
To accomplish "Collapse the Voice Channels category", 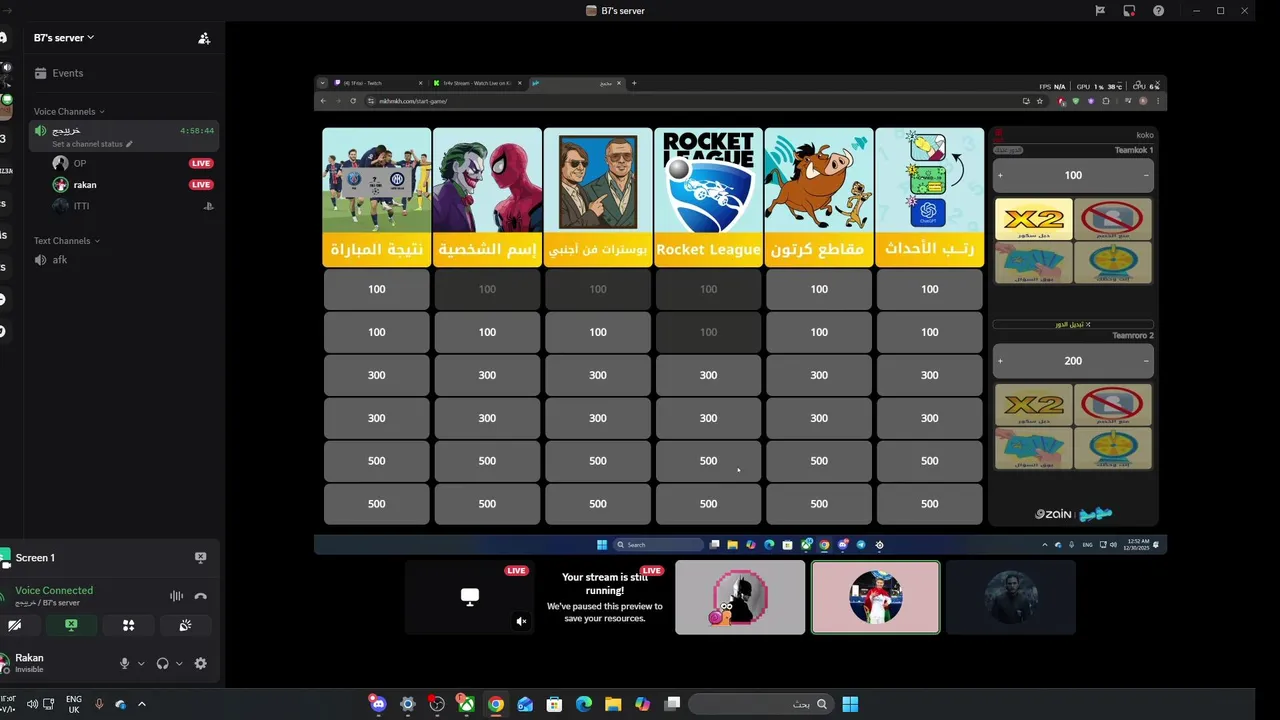I will [x=69, y=112].
